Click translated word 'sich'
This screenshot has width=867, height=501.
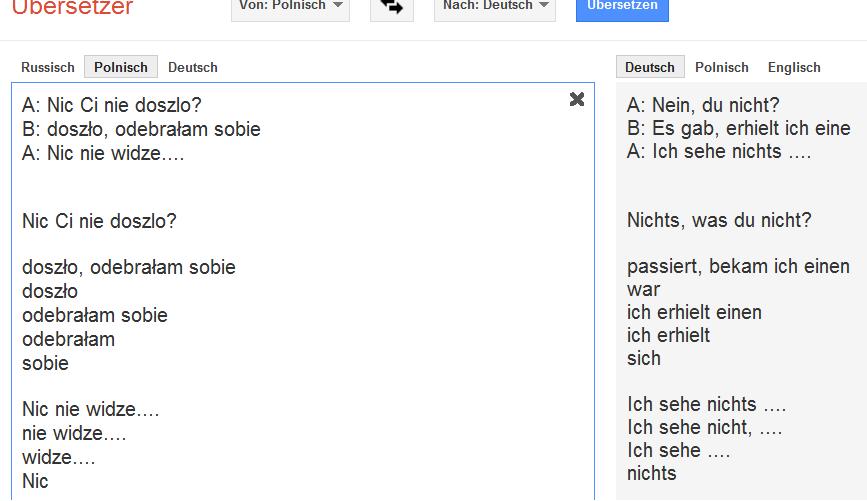[644, 358]
